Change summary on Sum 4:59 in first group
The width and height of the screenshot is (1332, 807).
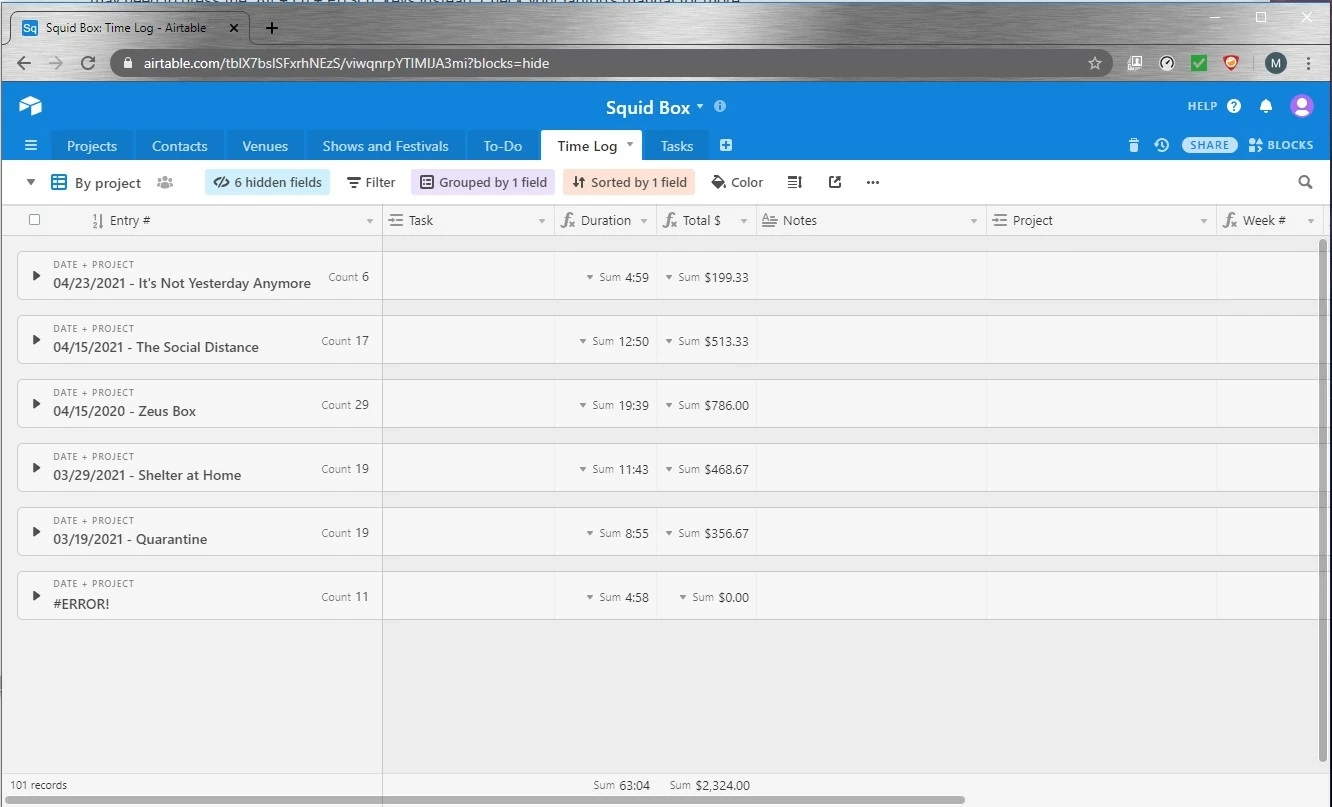(x=618, y=277)
